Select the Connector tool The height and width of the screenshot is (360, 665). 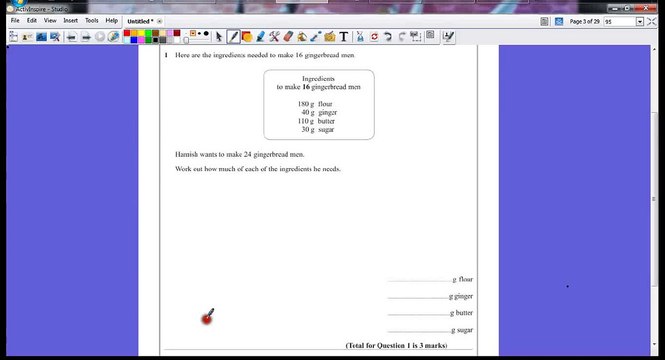pos(316,37)
